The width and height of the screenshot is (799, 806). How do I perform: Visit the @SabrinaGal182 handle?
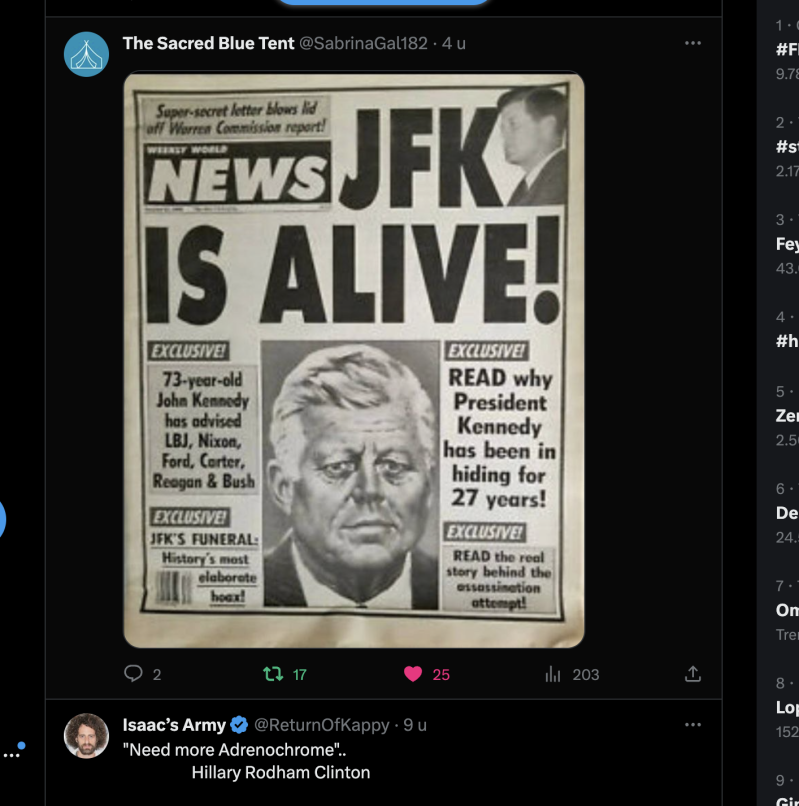tap(364, 43)
